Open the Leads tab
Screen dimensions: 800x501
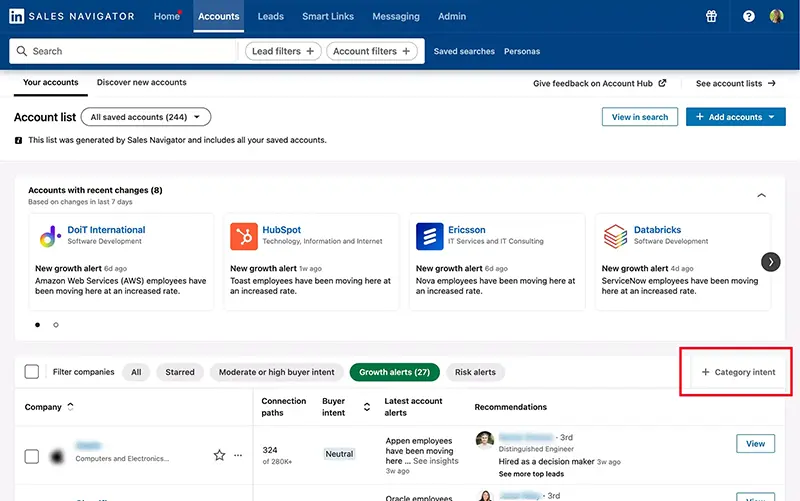coord(270,16)
